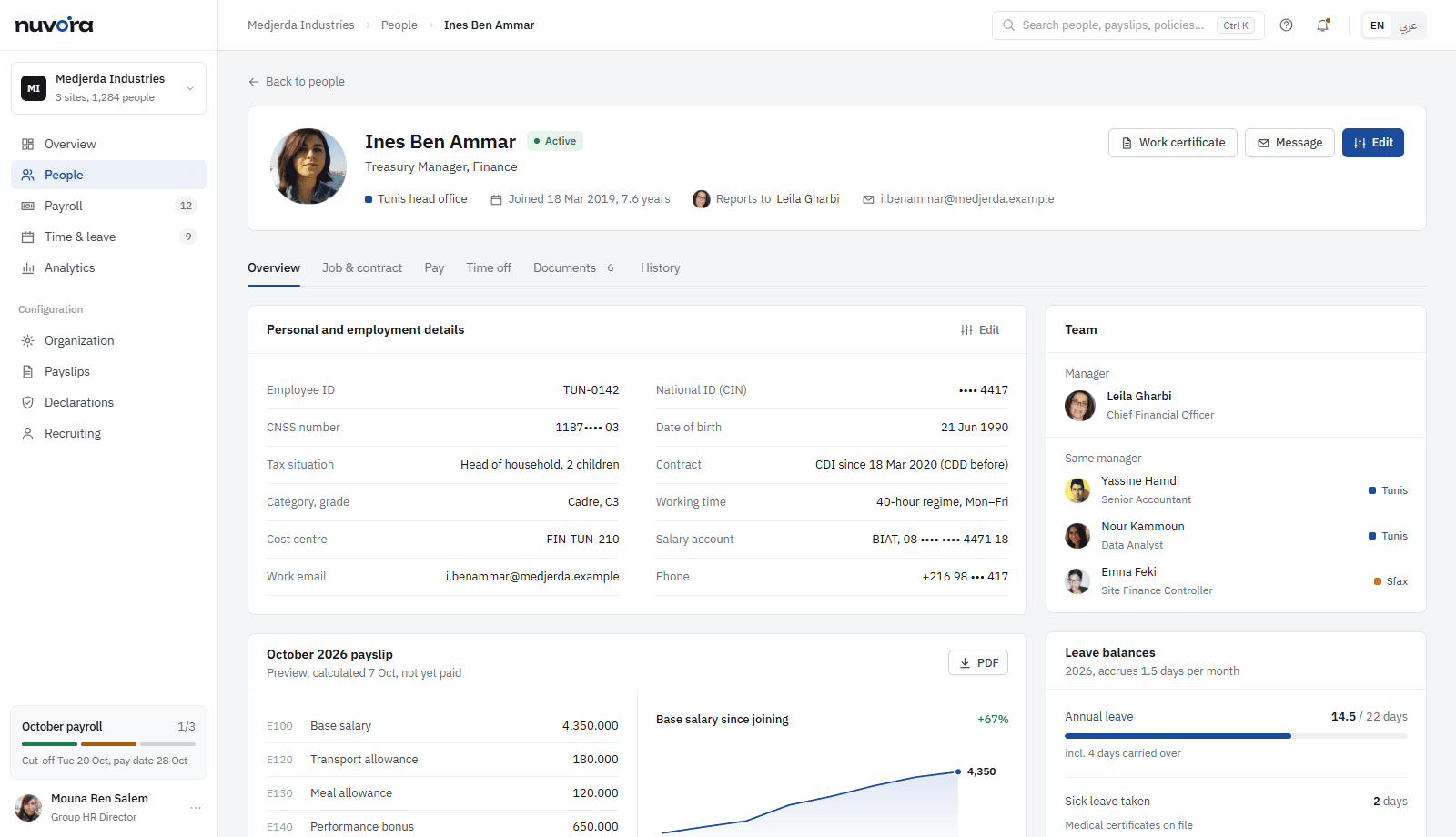Viewport: 1456px width, 837px height.
Task: Go to Payroll in the sidebar
Action: point(108,206)
